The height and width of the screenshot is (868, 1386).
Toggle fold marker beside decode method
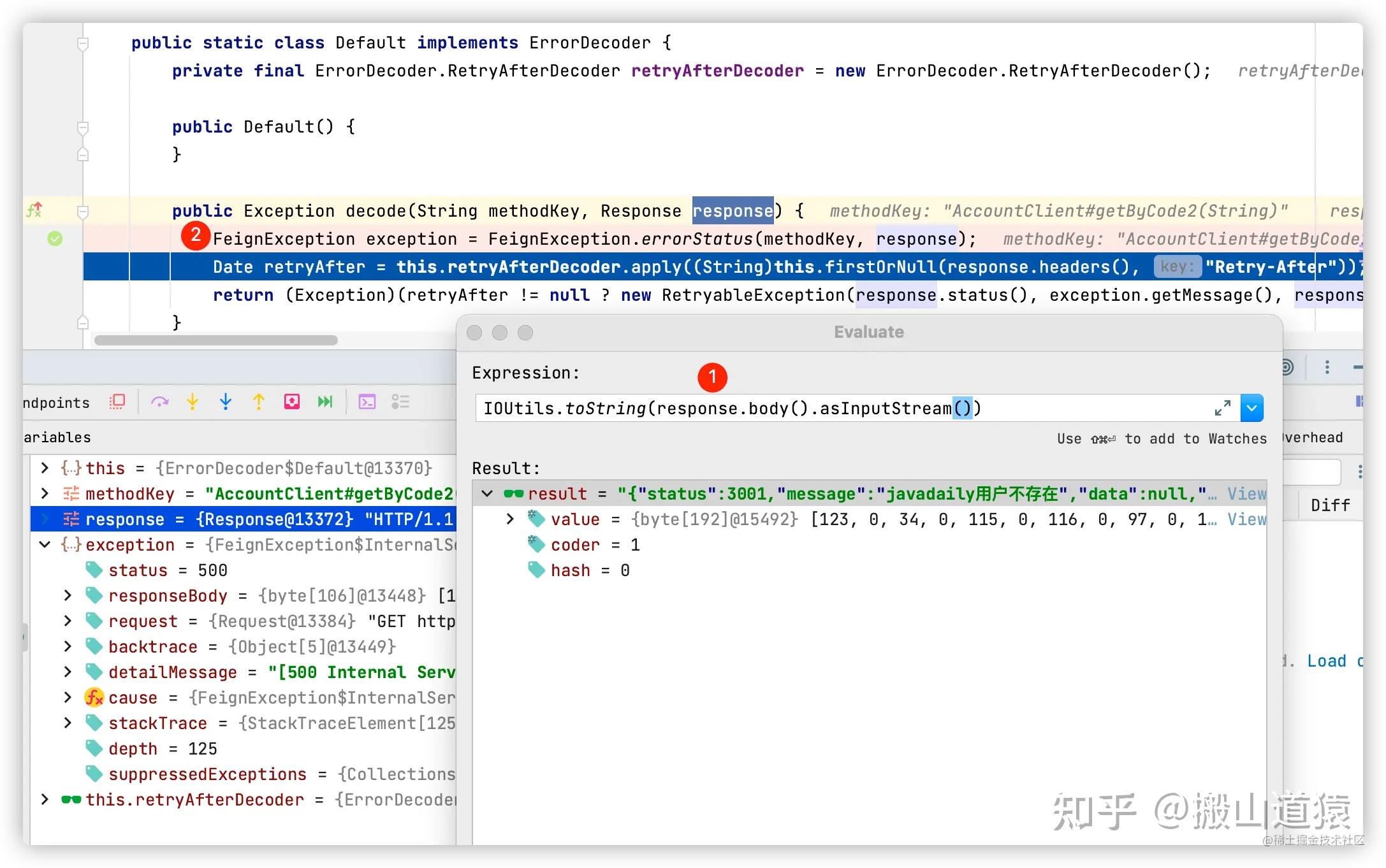(83, 211)
